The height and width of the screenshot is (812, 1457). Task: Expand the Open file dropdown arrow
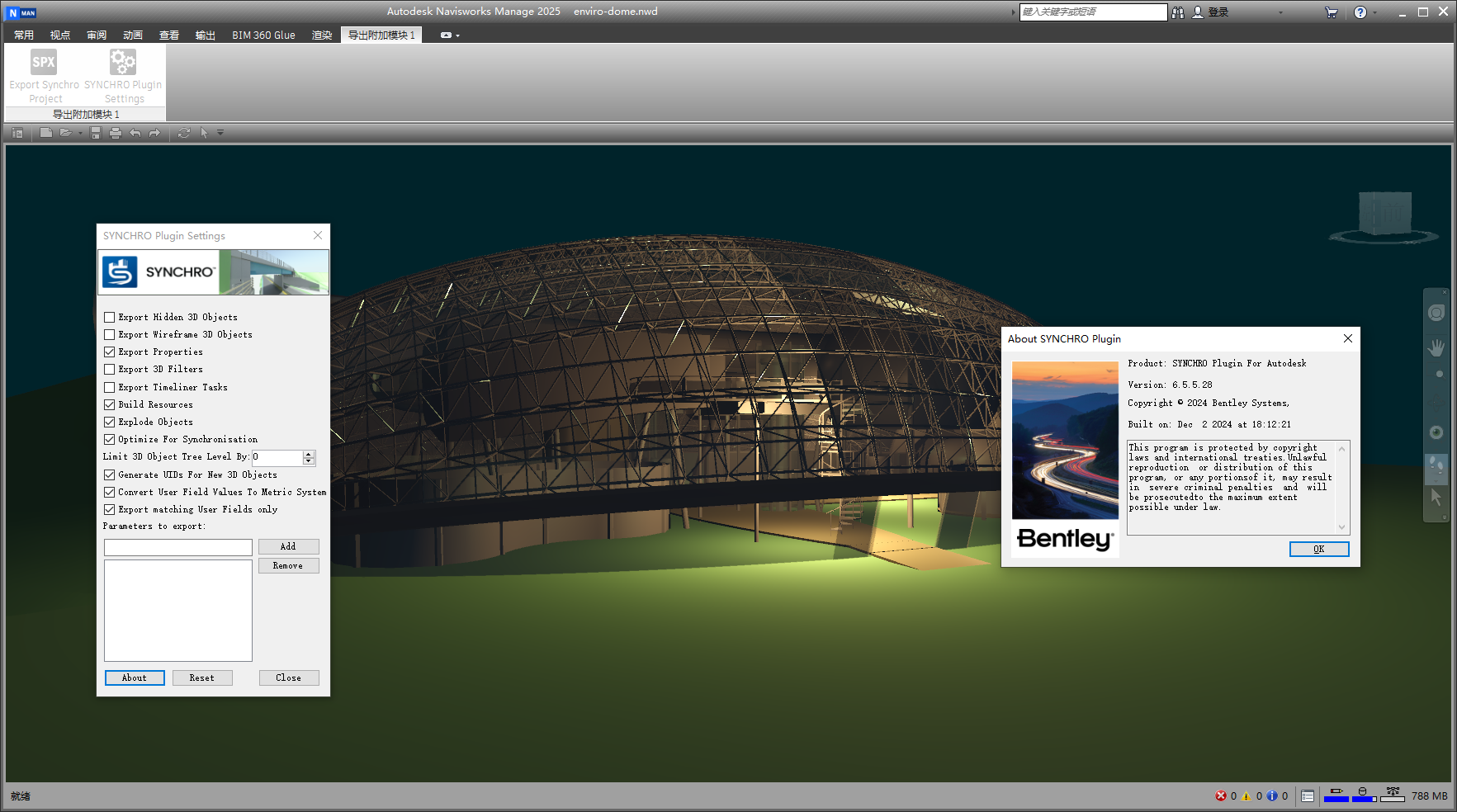coord(80,133)
